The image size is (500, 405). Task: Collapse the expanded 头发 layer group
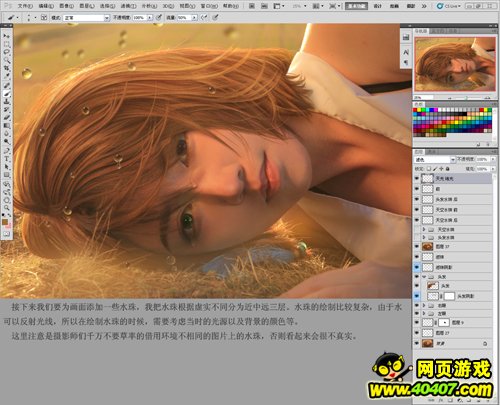click(424, 277)
